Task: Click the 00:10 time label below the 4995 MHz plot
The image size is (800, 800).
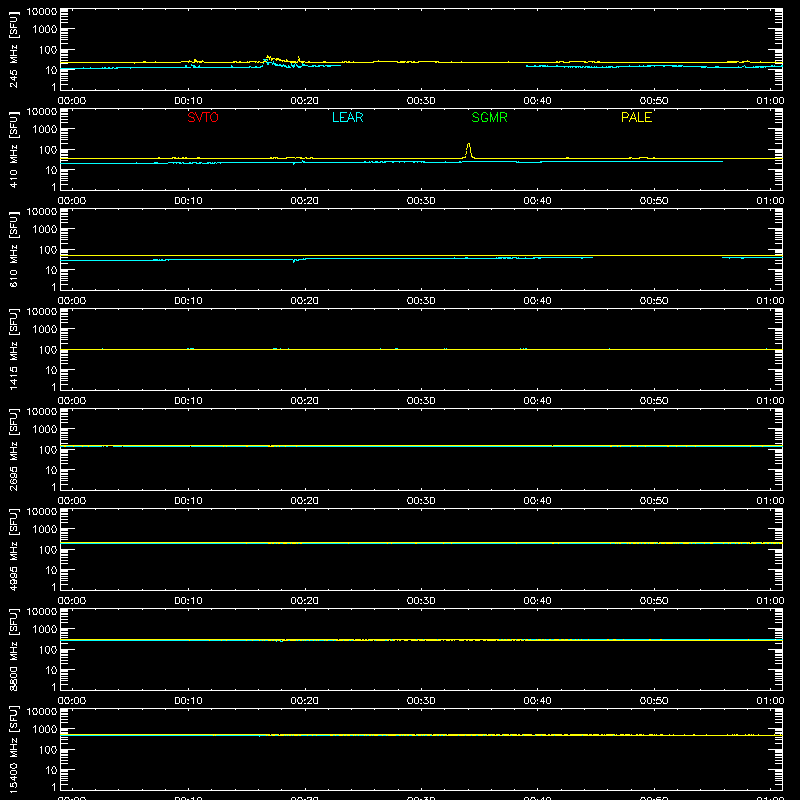Action: [188, 601]
